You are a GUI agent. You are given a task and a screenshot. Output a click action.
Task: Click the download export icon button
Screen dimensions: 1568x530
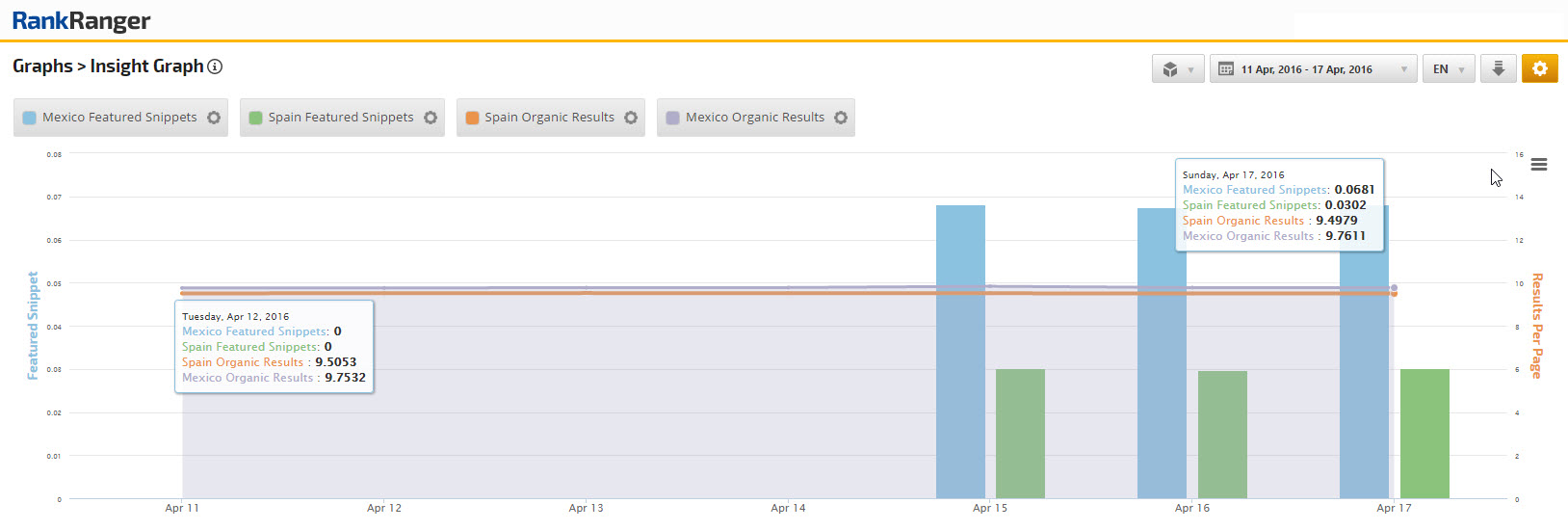(1498, 68)
